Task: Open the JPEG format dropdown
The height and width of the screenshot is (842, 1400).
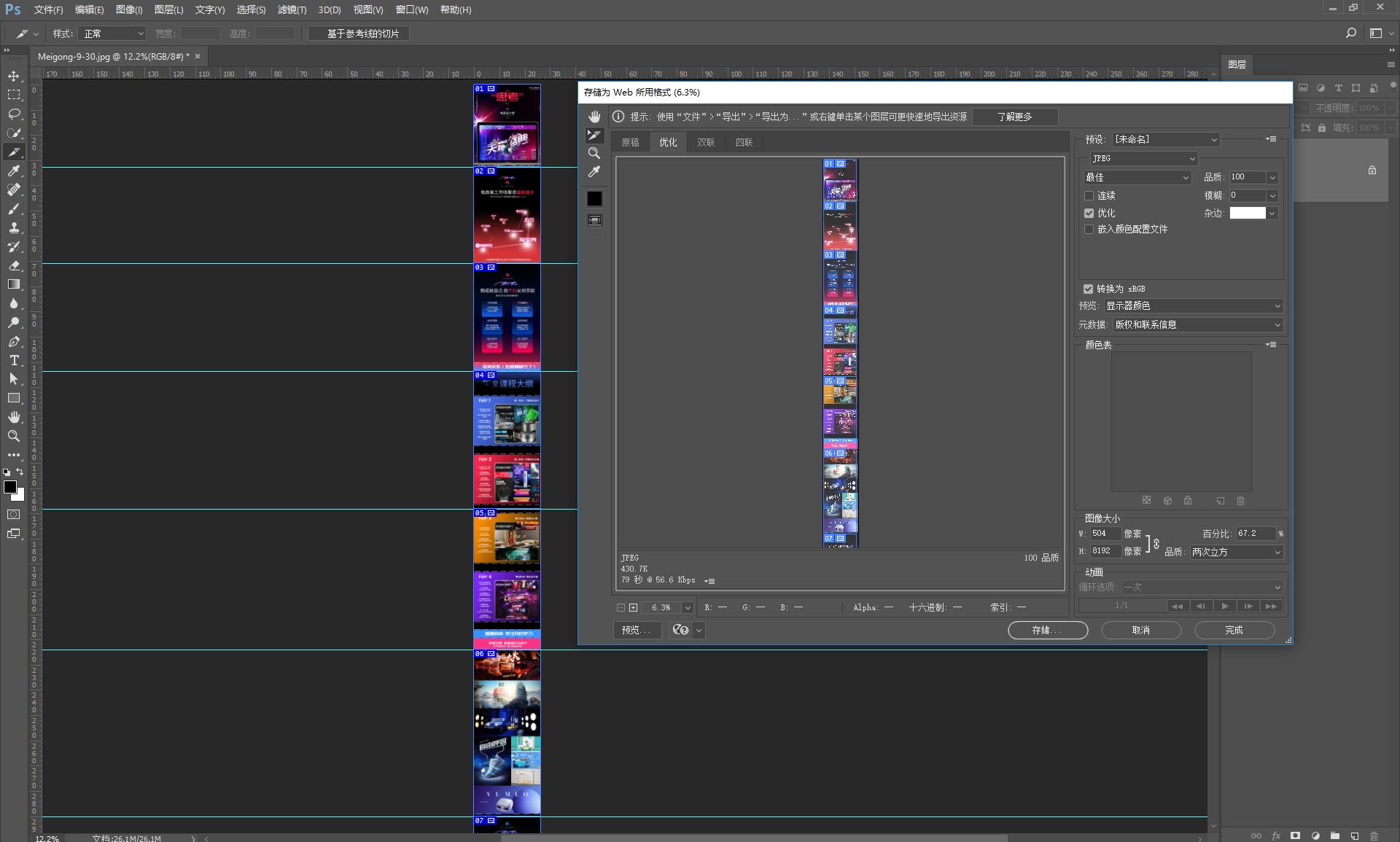Action: pyautogui.click(x=1143, y=158)
